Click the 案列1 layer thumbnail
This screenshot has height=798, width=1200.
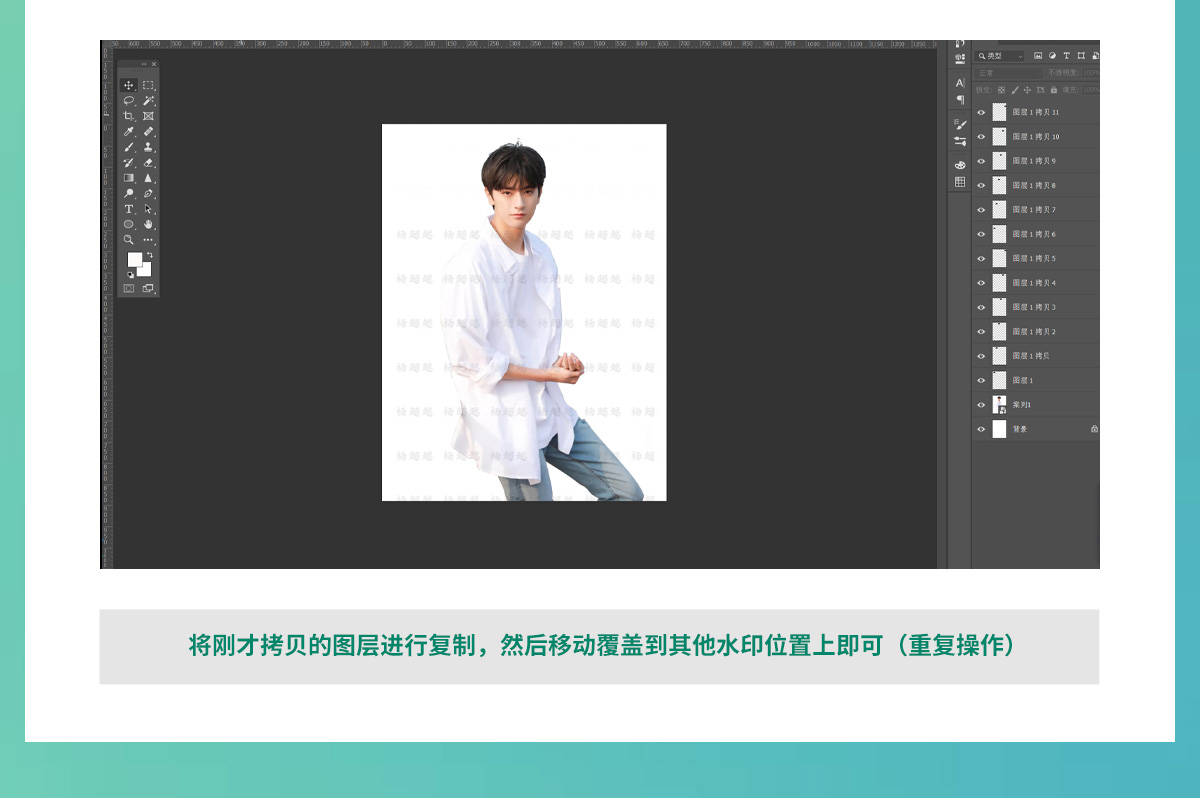(999, 405)
